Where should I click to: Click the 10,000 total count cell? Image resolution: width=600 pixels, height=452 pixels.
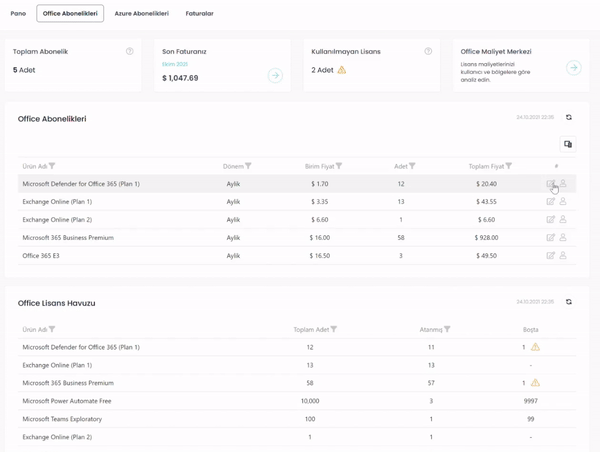coord(310,401)
